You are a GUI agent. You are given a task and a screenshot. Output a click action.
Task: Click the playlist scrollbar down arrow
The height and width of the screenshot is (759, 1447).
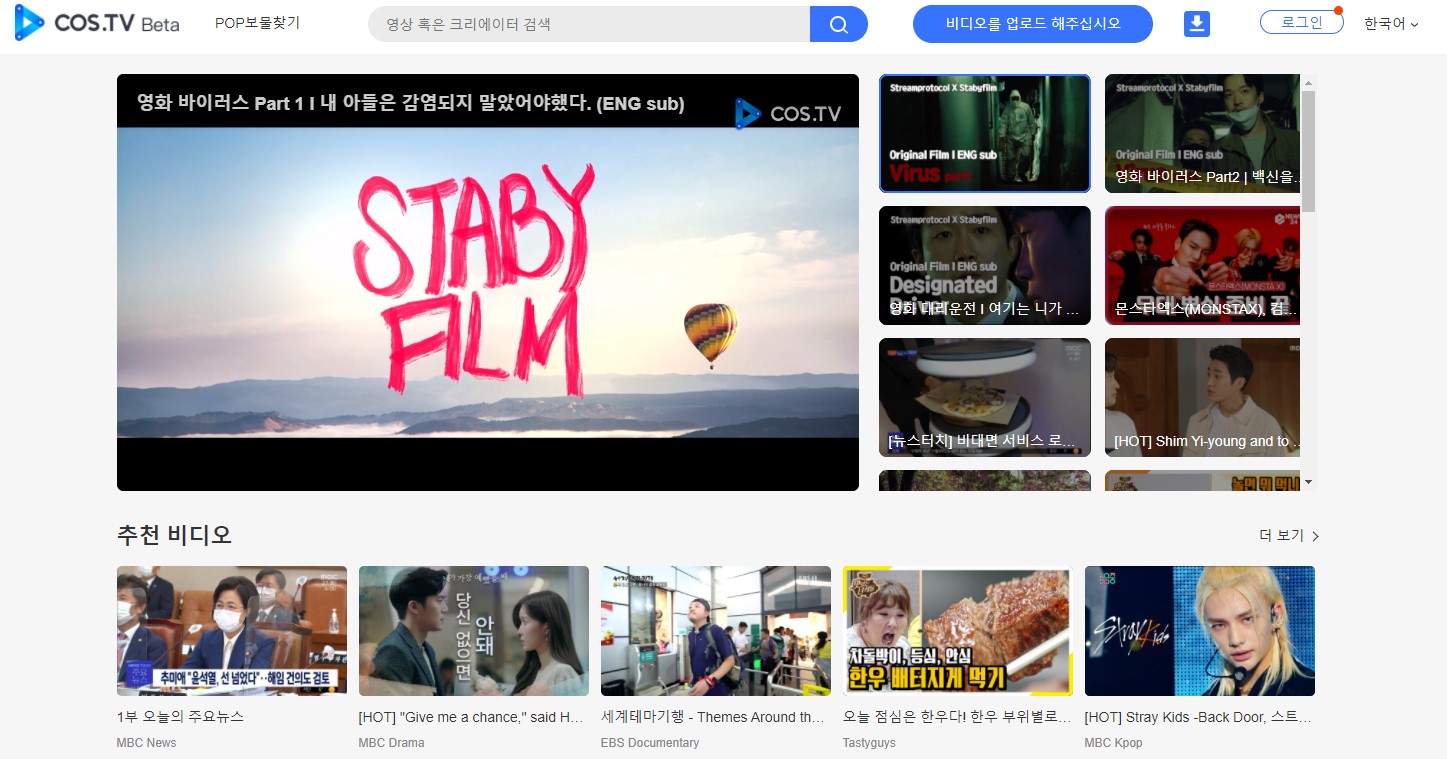pos(1308,482)
